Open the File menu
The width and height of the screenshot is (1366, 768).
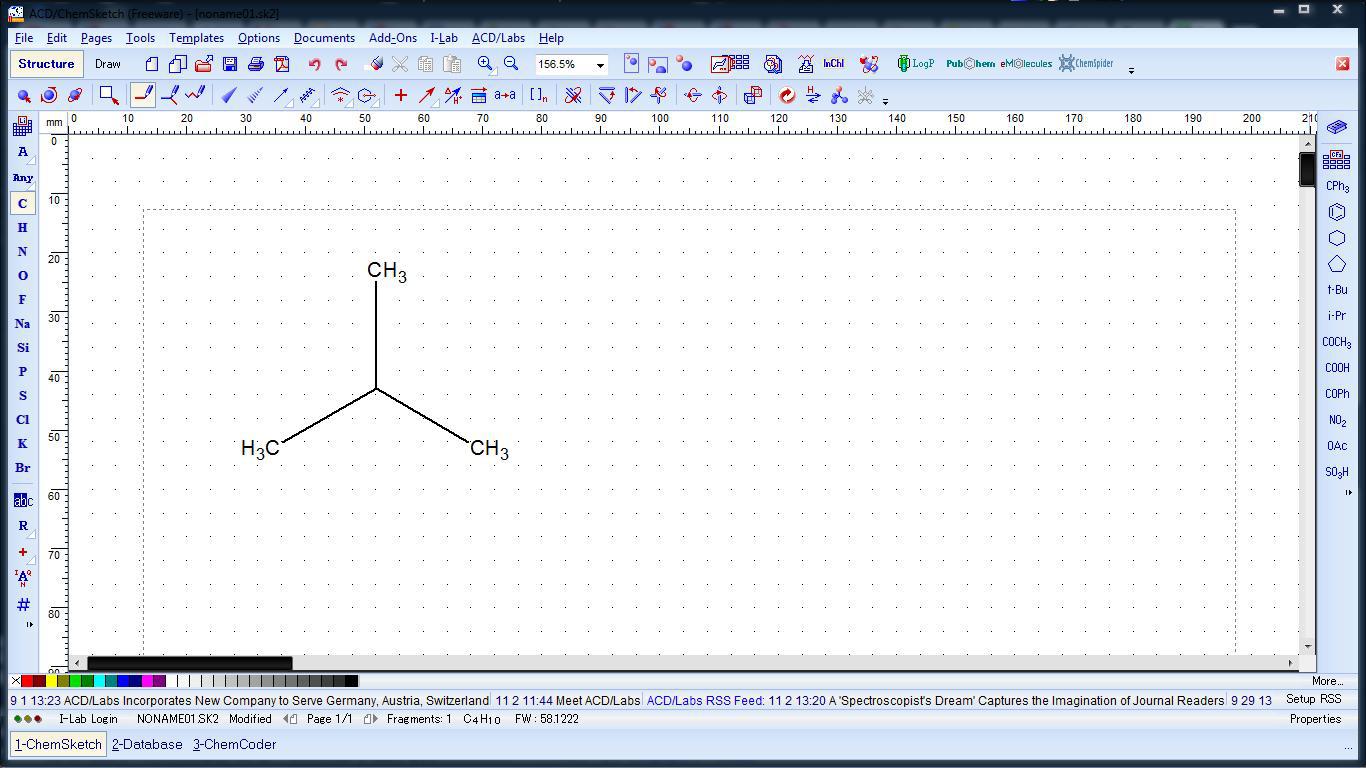23,38
